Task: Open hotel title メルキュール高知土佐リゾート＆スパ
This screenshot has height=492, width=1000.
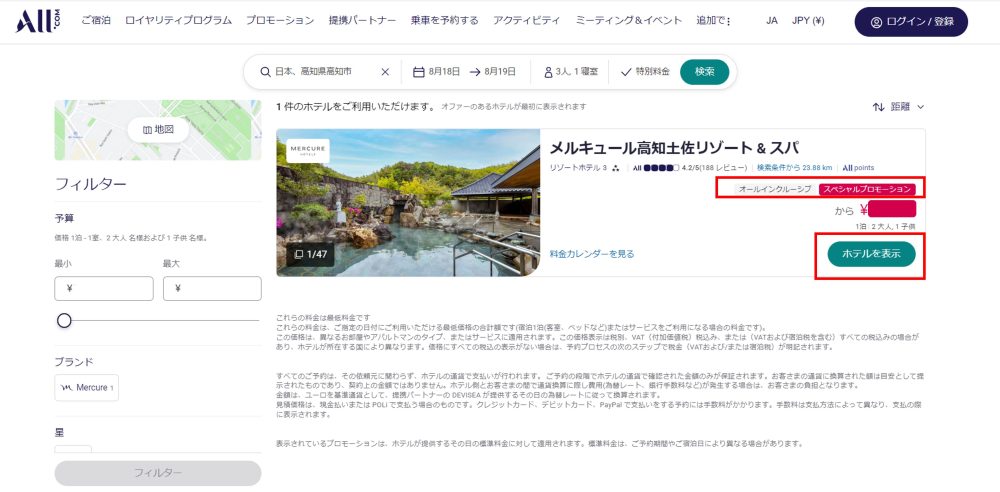Action: (675, 148)
